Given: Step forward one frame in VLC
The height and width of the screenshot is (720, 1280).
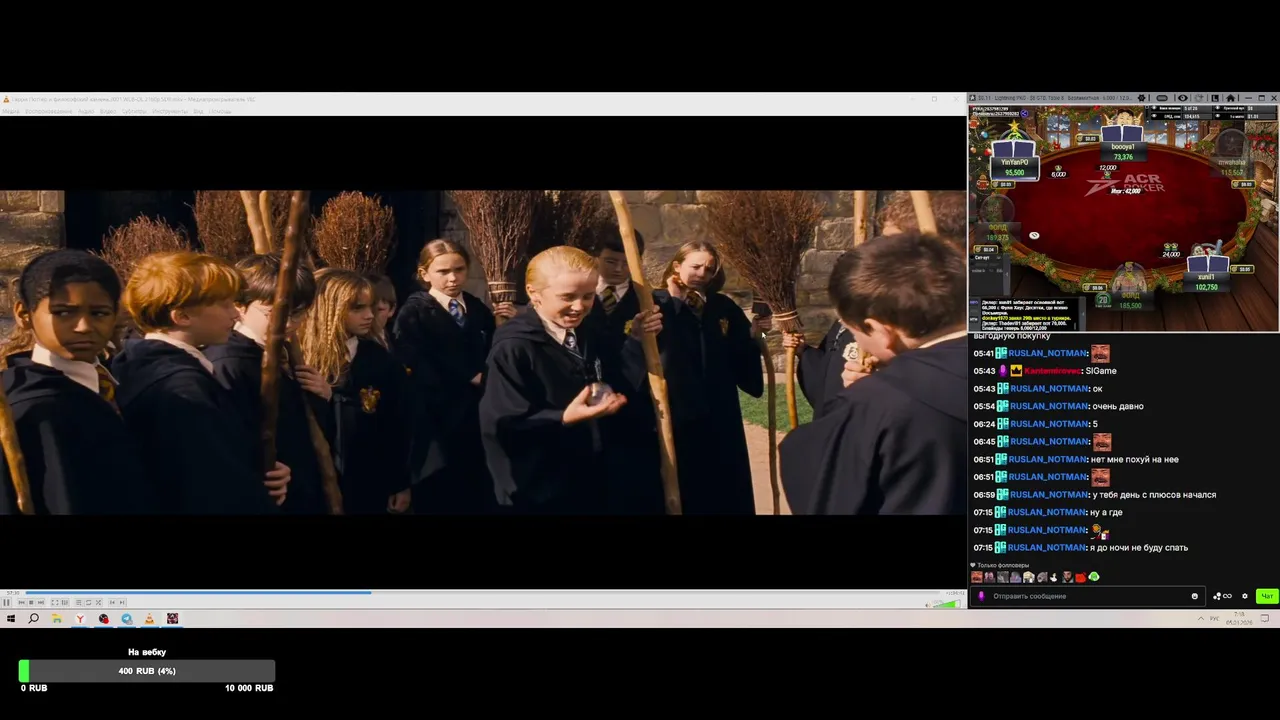Looking at the screenshot, I should point(122,602).
